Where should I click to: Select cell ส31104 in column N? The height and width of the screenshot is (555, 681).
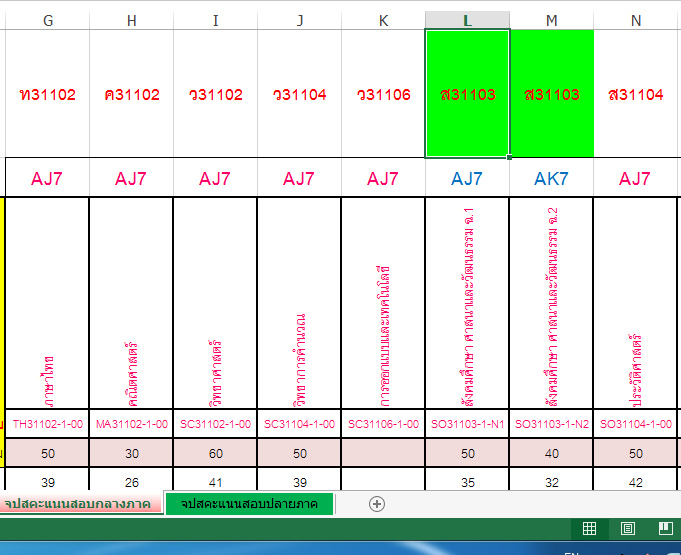[636, 94]
